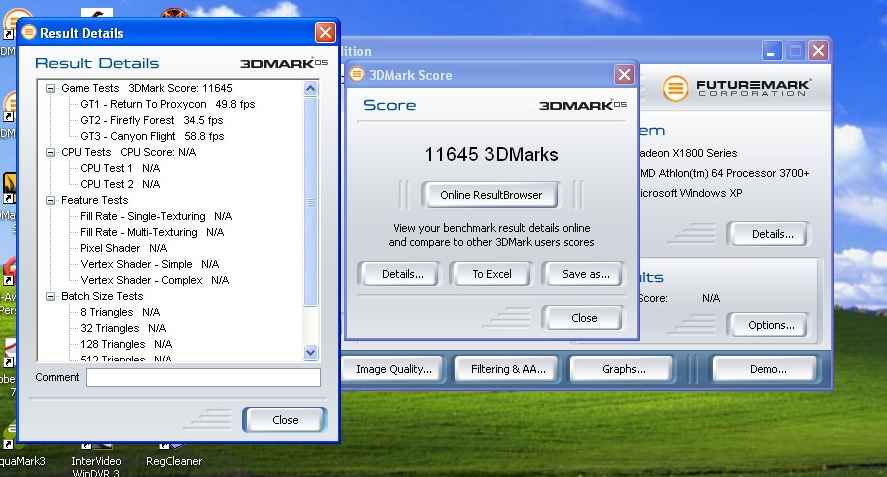
Task: Click the Comment text field
Action: point(203,377)
